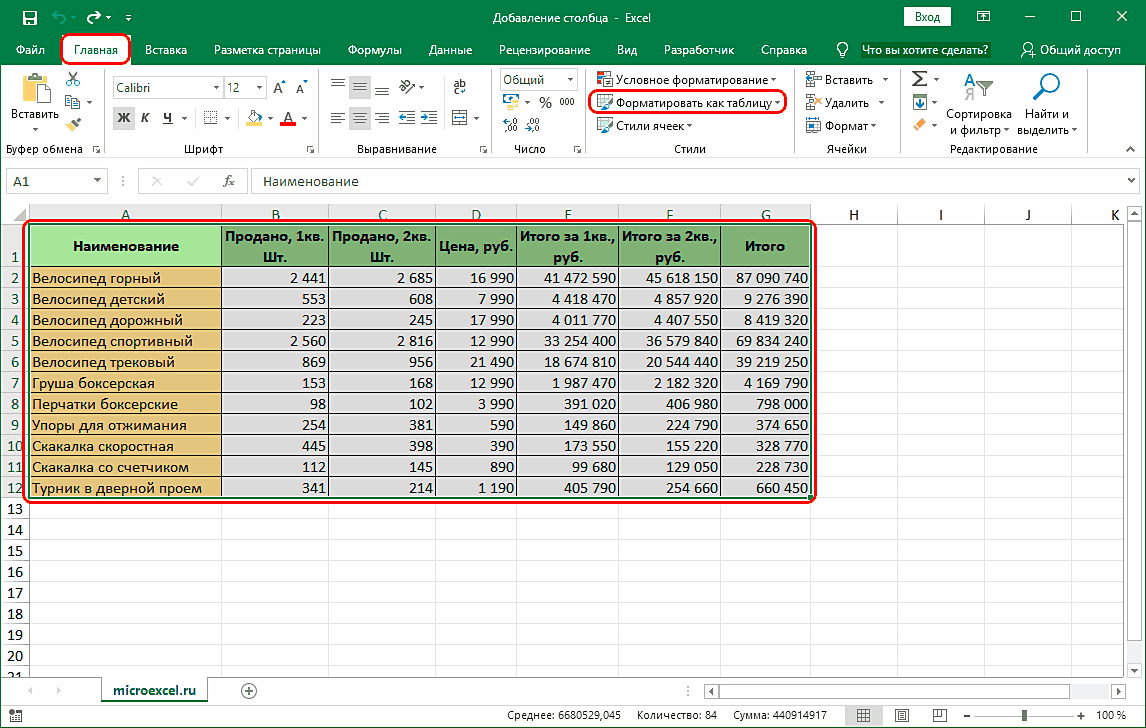Click Форматировать как таблицу button
This screenshot has height=728, width=1146.
[x=688, y=102]
